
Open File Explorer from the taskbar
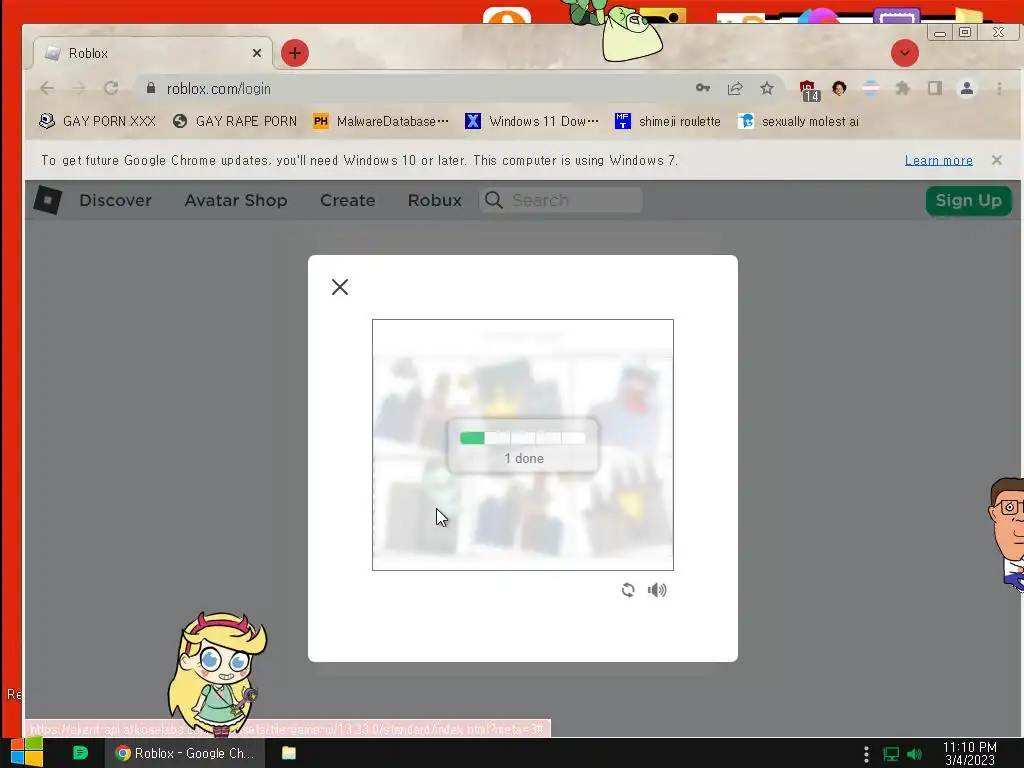tap(289, 753)
